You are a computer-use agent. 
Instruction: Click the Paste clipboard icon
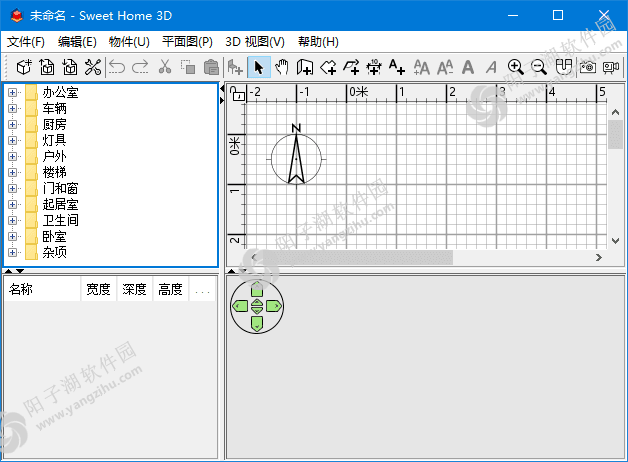[x=211, y=67]
